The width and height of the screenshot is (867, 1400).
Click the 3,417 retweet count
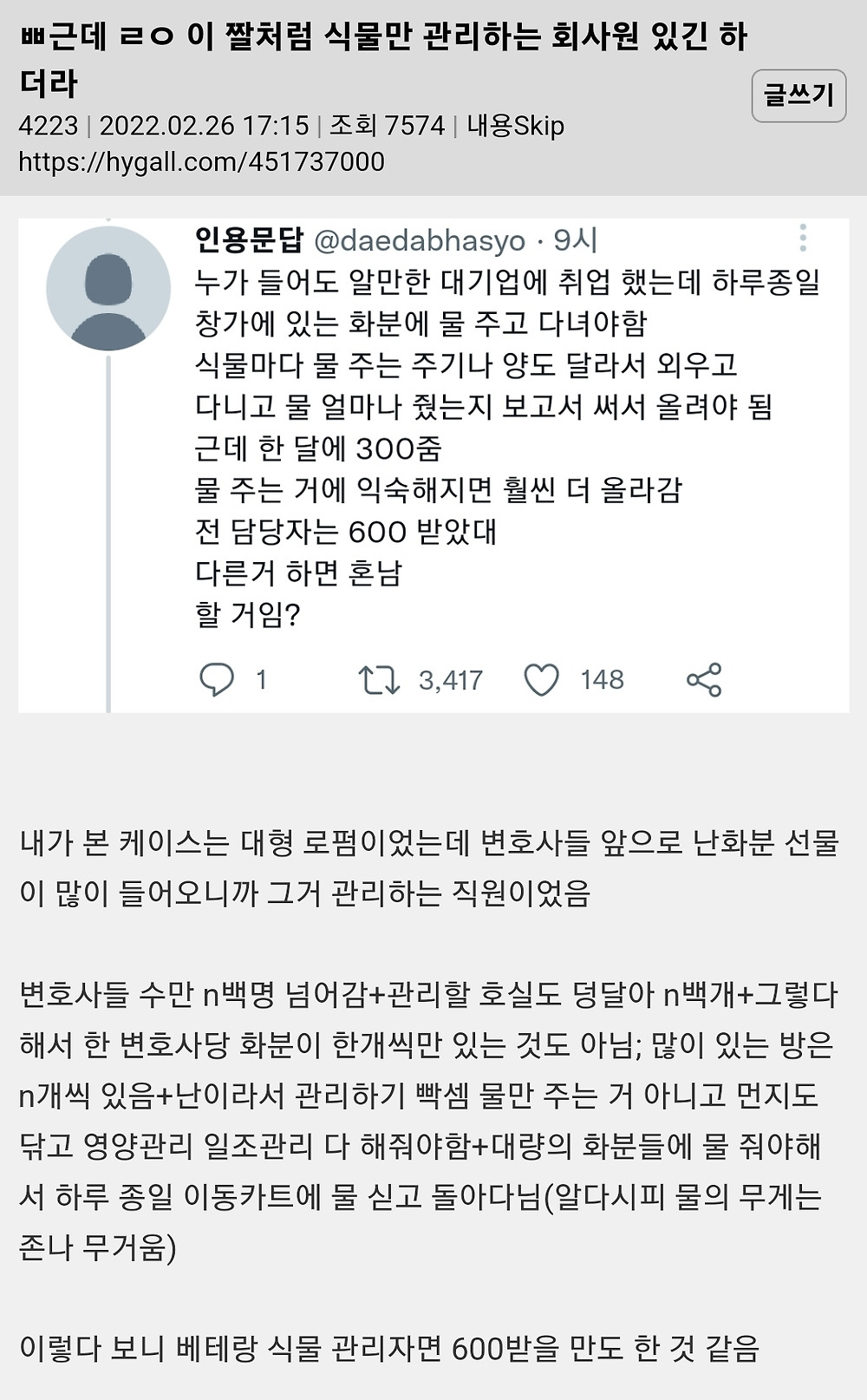pyautogui.click(x=451, y=680)
